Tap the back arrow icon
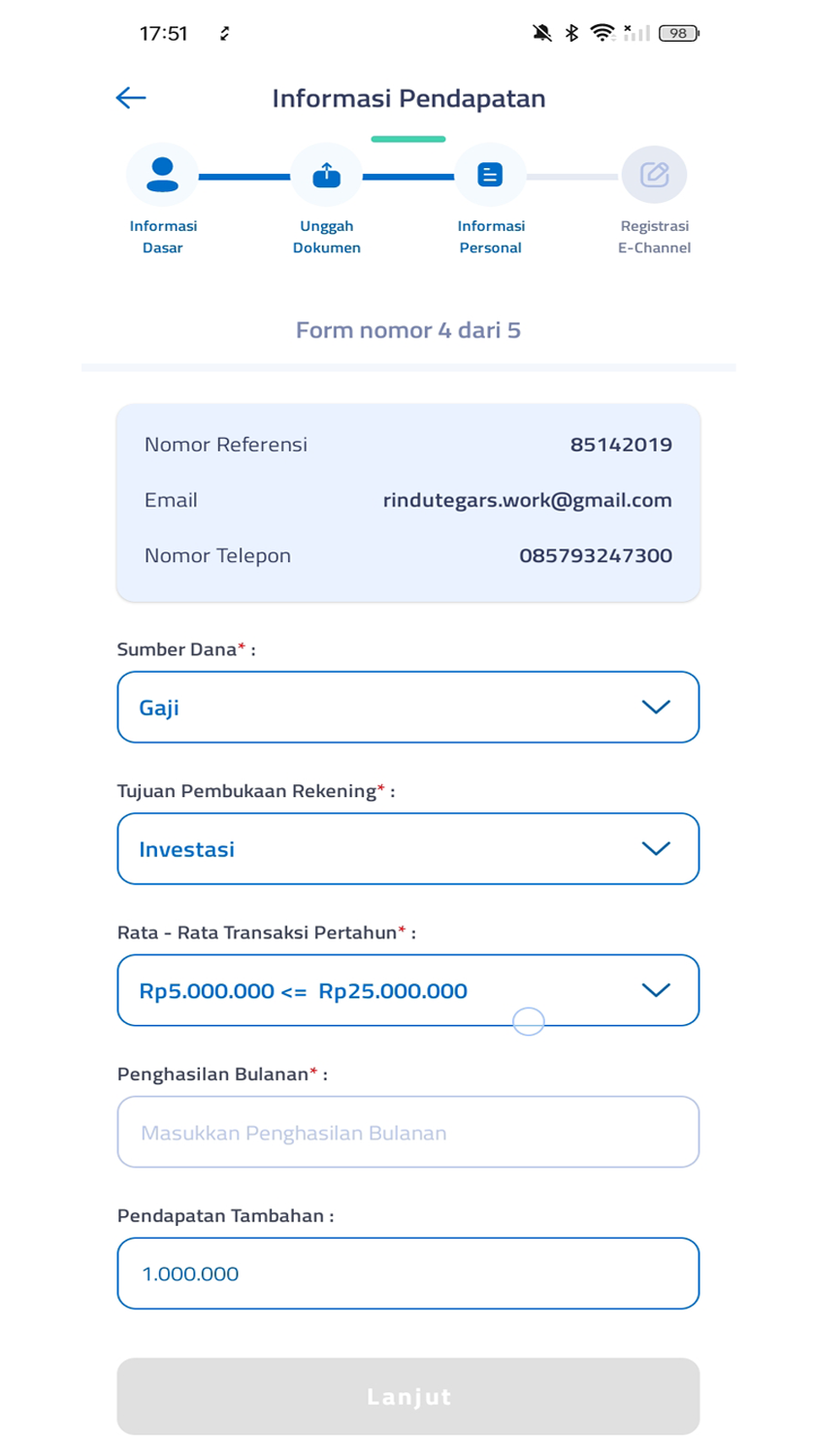Image resolution: width=813 pixels, height=1456 pixels. pyautogui.click(x=130, y=97)
